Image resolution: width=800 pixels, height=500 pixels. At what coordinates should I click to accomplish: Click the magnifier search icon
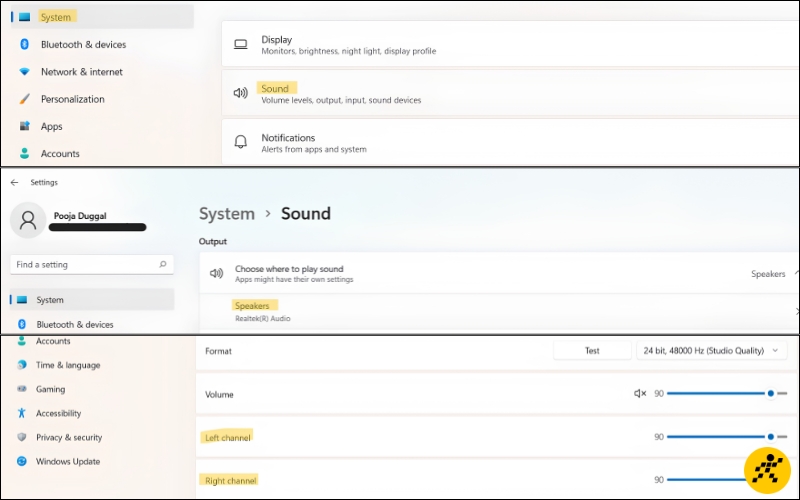pos(163,264)
